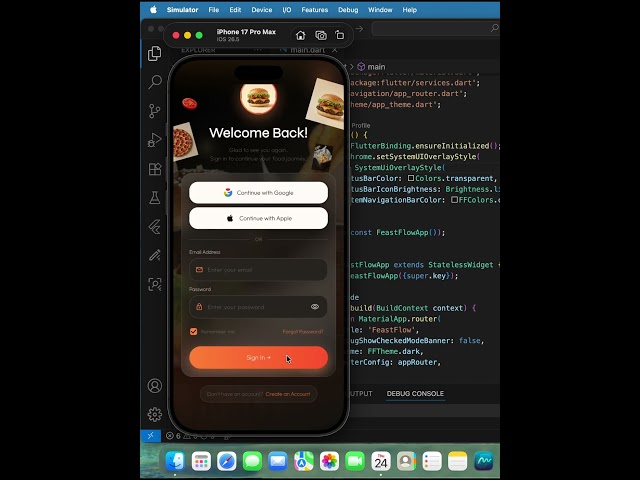The width and height of the screenshot is (640, 480).
Task: Open Calendar from the Dock
Action: (381, 462)
